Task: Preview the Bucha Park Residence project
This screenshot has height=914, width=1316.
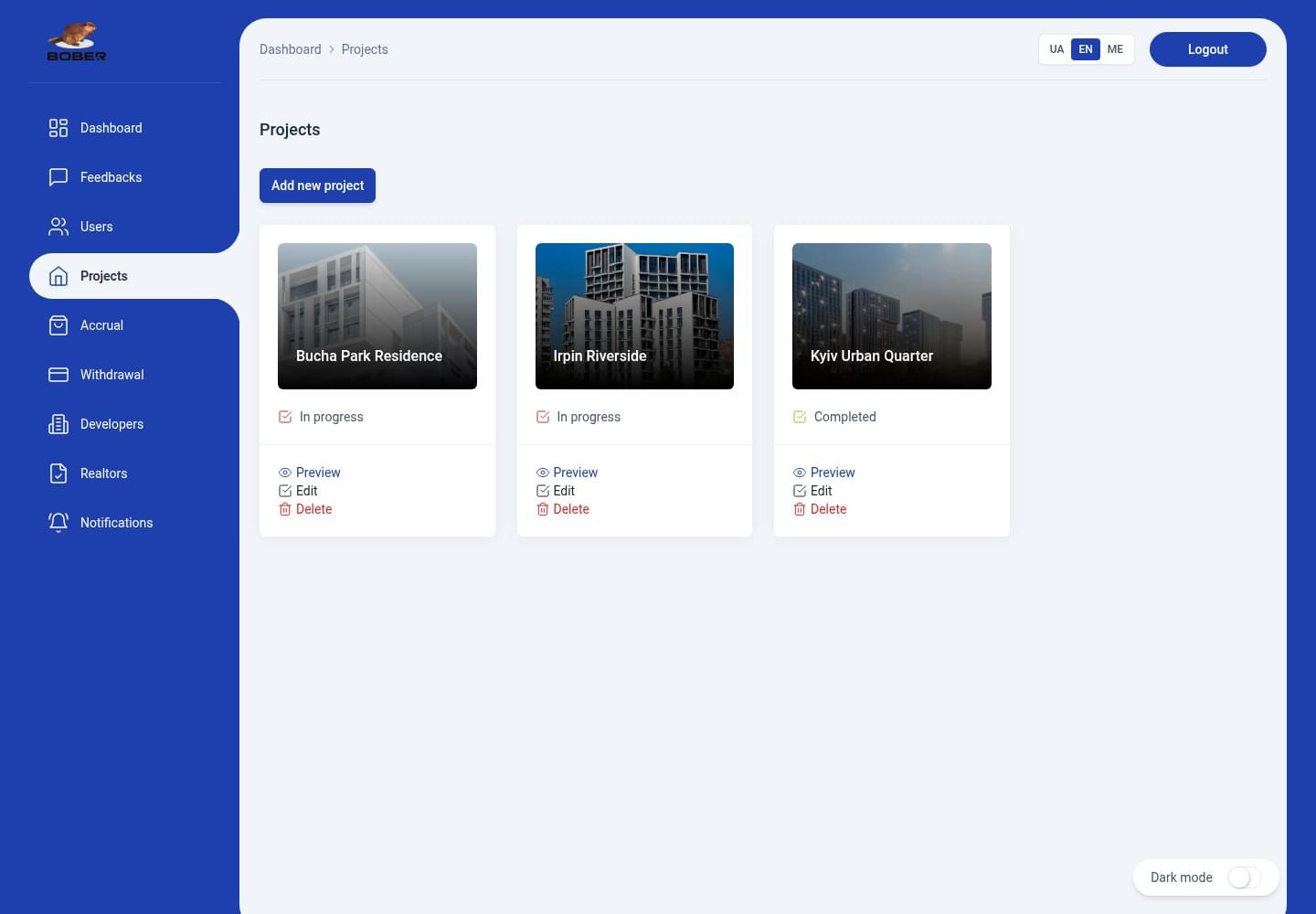Action: pos(310,473)
